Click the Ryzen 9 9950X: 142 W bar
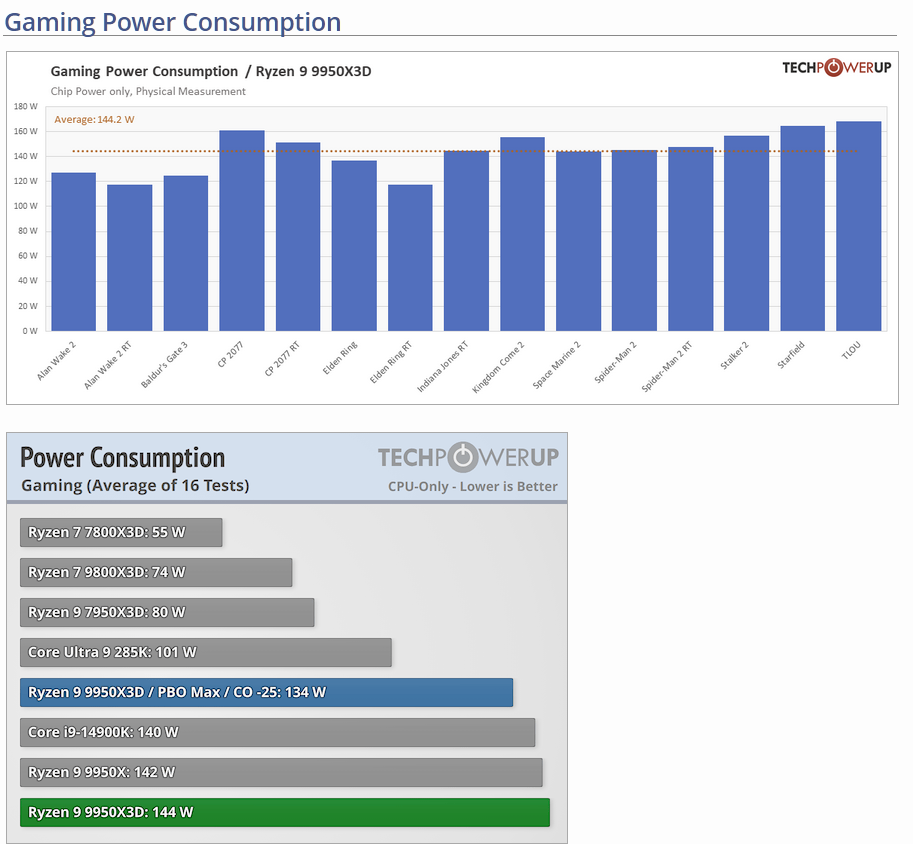913x844 pixels. 281,772
